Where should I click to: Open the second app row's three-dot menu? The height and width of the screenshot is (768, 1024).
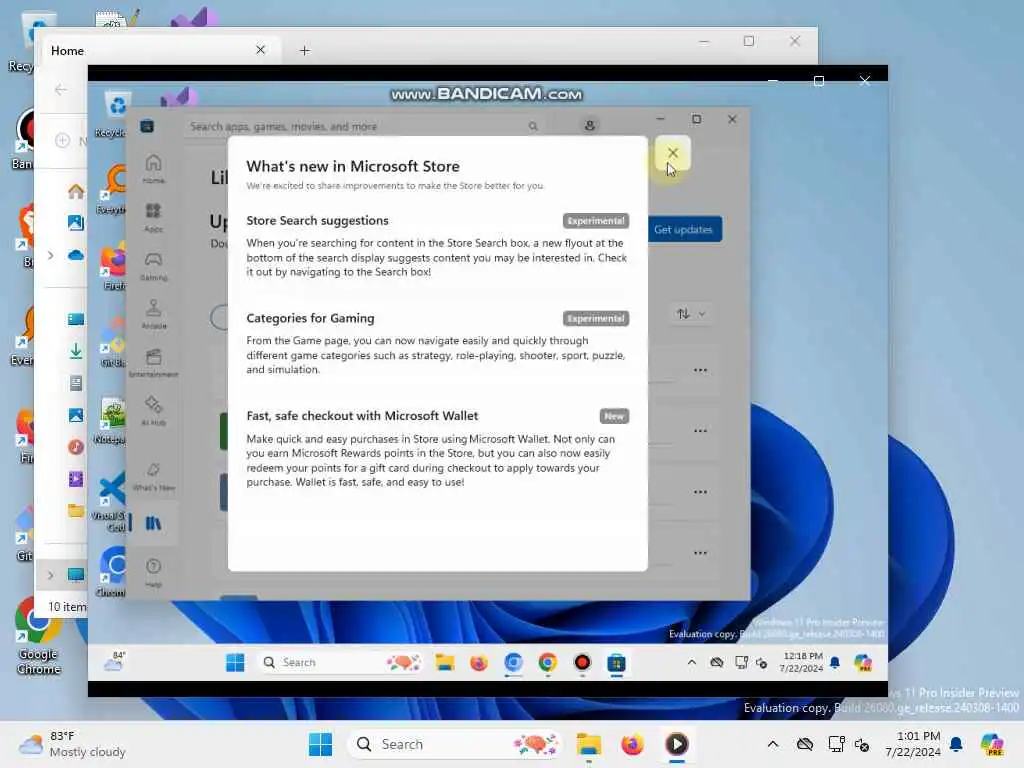click(x=700, y=431)
